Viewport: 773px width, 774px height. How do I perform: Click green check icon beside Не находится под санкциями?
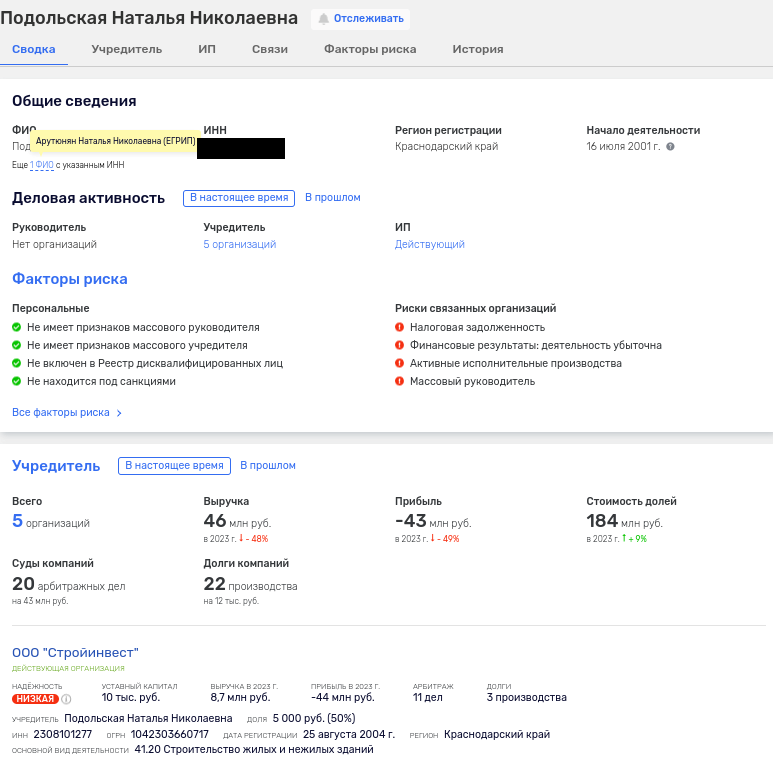click(x=17, y=381)
